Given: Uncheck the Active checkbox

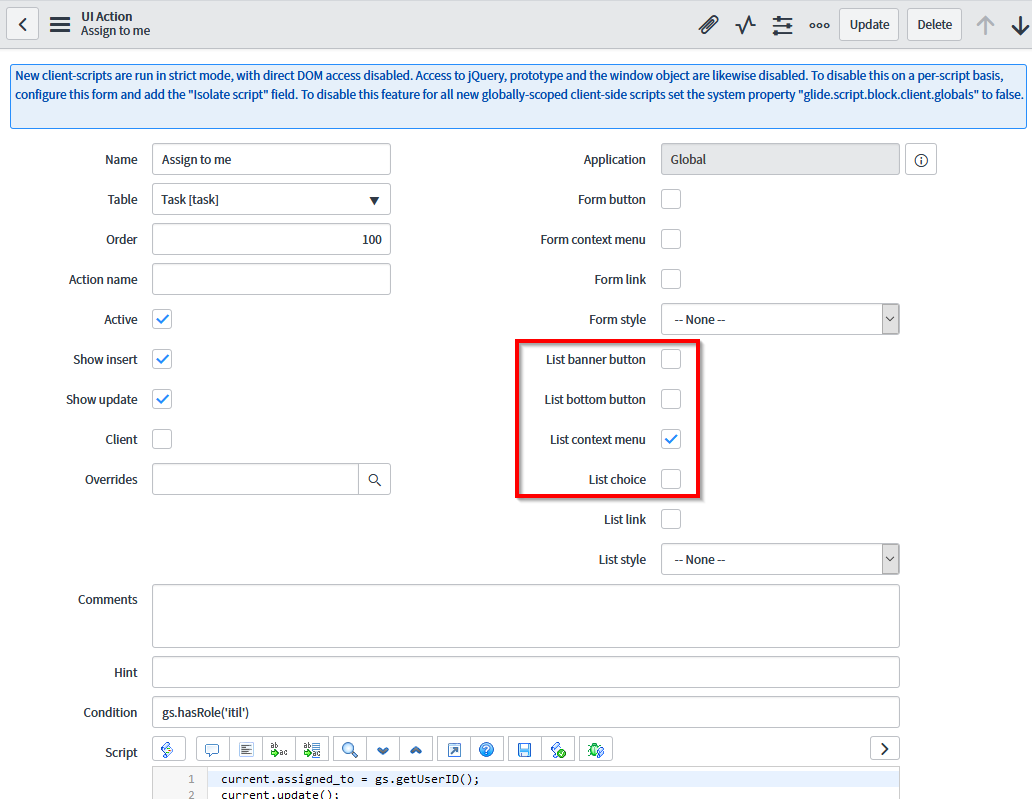Looking at the screenshot, I should [x=162, y=320].
